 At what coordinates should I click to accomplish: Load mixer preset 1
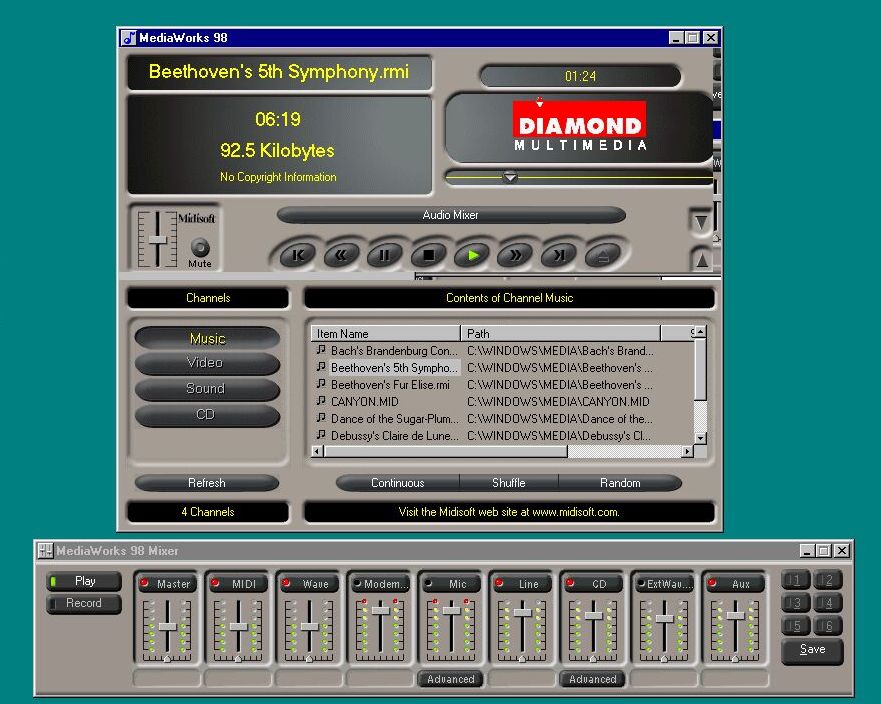click(x=796, y=580)
